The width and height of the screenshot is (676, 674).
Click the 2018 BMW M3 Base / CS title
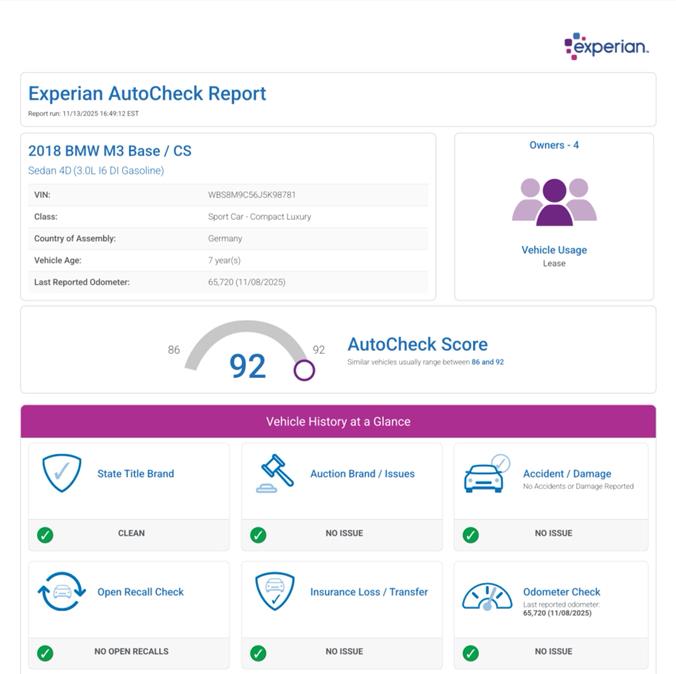pos(110,151)
